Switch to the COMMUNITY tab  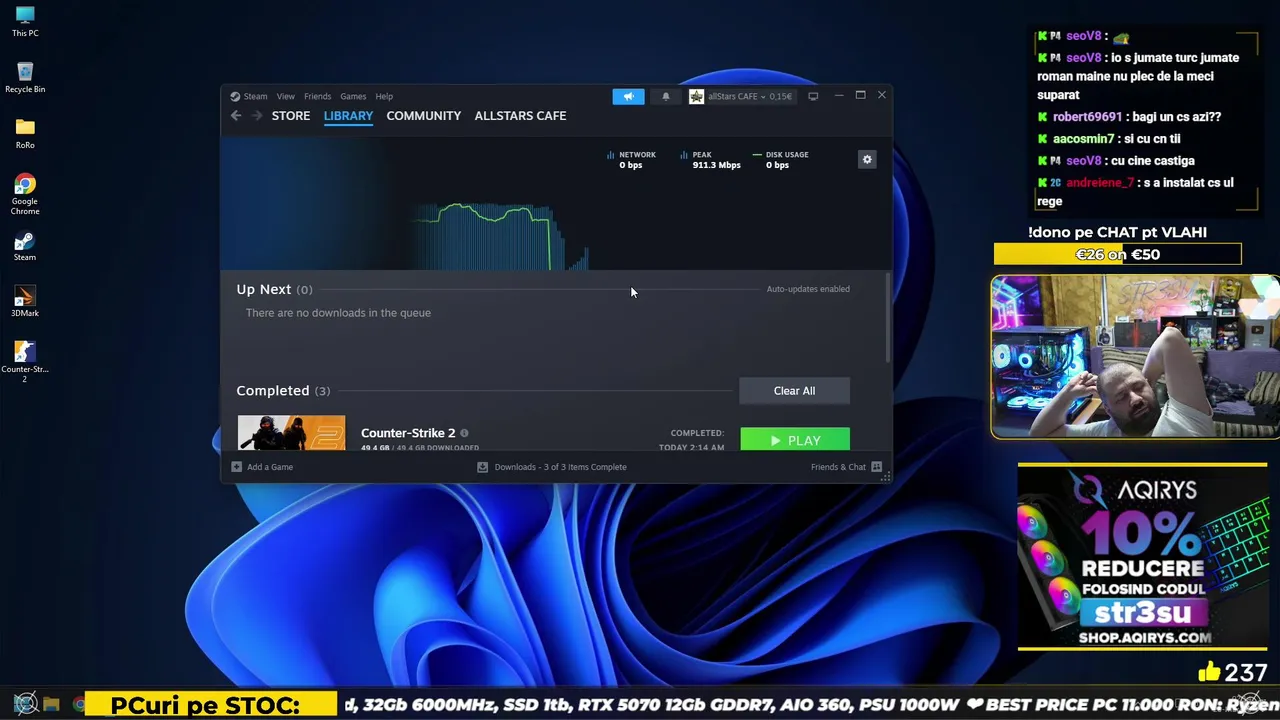point(424,116)
